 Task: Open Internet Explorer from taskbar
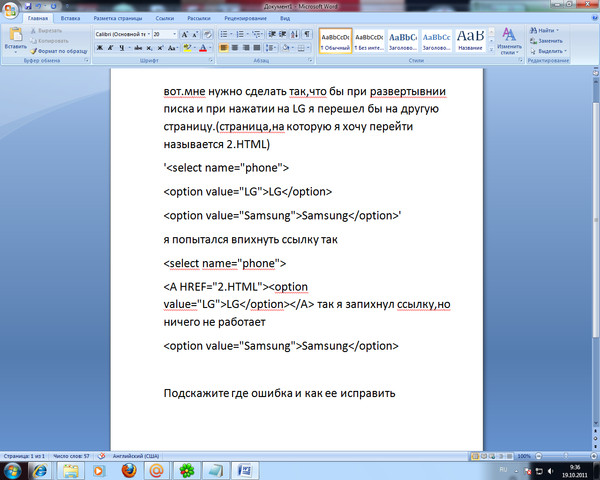click(x=39, y=470)
